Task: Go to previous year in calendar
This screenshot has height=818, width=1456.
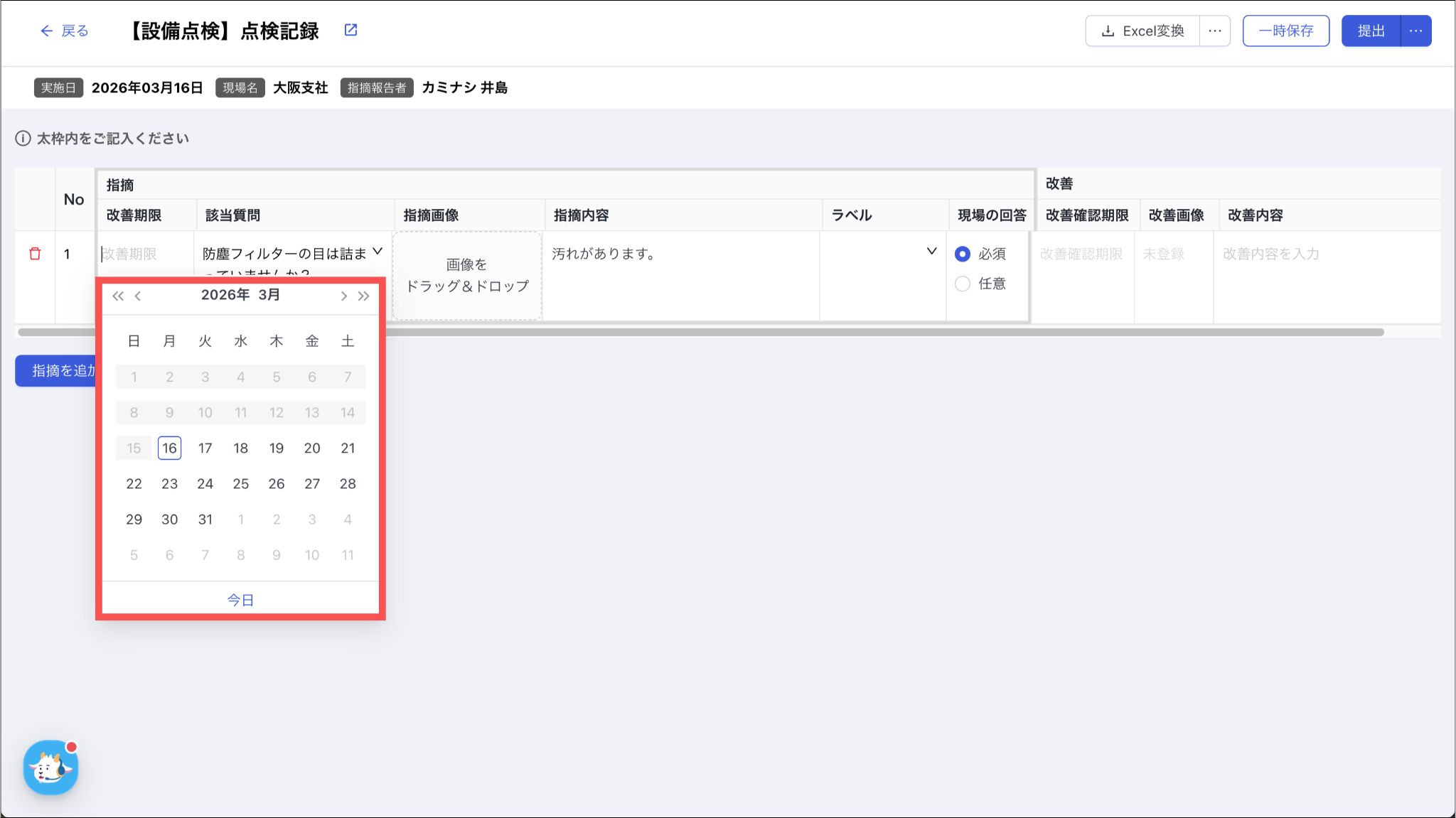Action: tap(118, 296)
